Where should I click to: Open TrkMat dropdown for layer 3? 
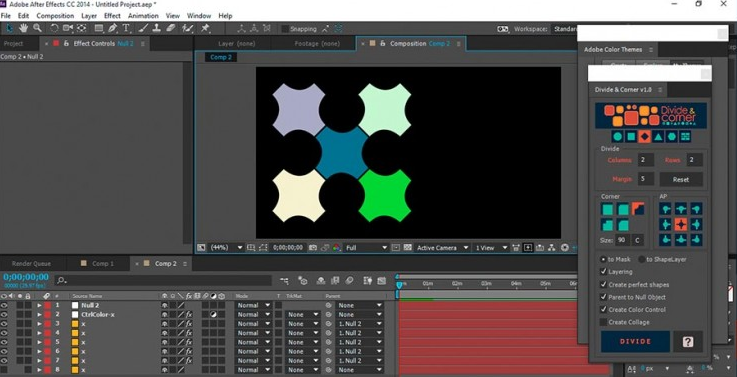tap(302, 324)
